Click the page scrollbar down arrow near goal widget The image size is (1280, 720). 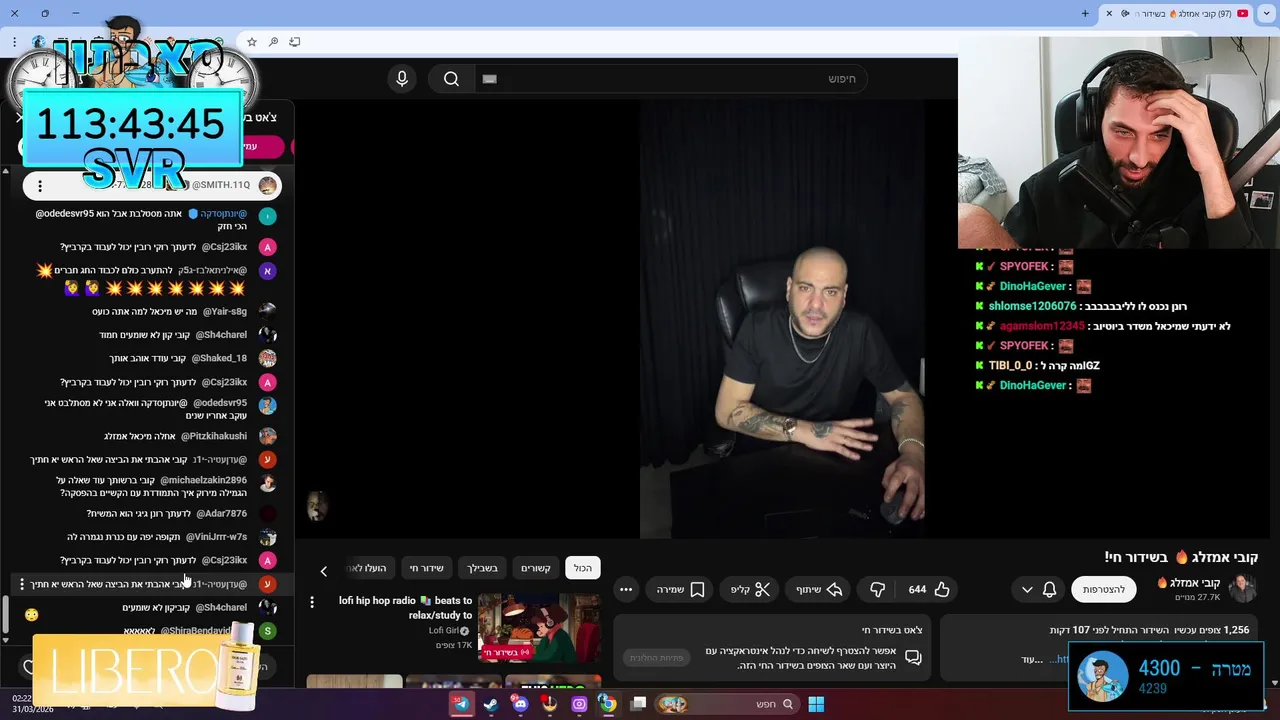click(x=1274, y=683)
